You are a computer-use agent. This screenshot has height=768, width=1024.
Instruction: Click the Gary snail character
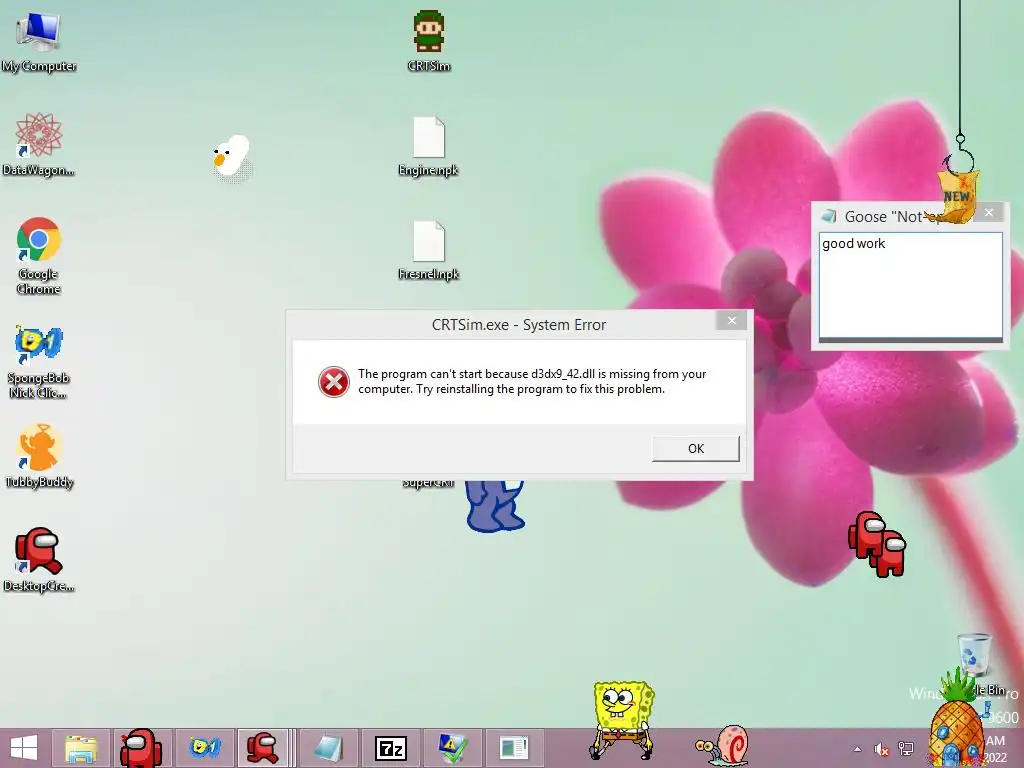[722, 744]
